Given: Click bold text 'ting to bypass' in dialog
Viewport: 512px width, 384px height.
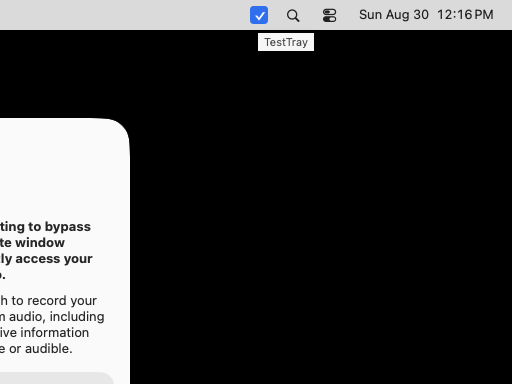Looking at the screenshot, I should point(45,227).
